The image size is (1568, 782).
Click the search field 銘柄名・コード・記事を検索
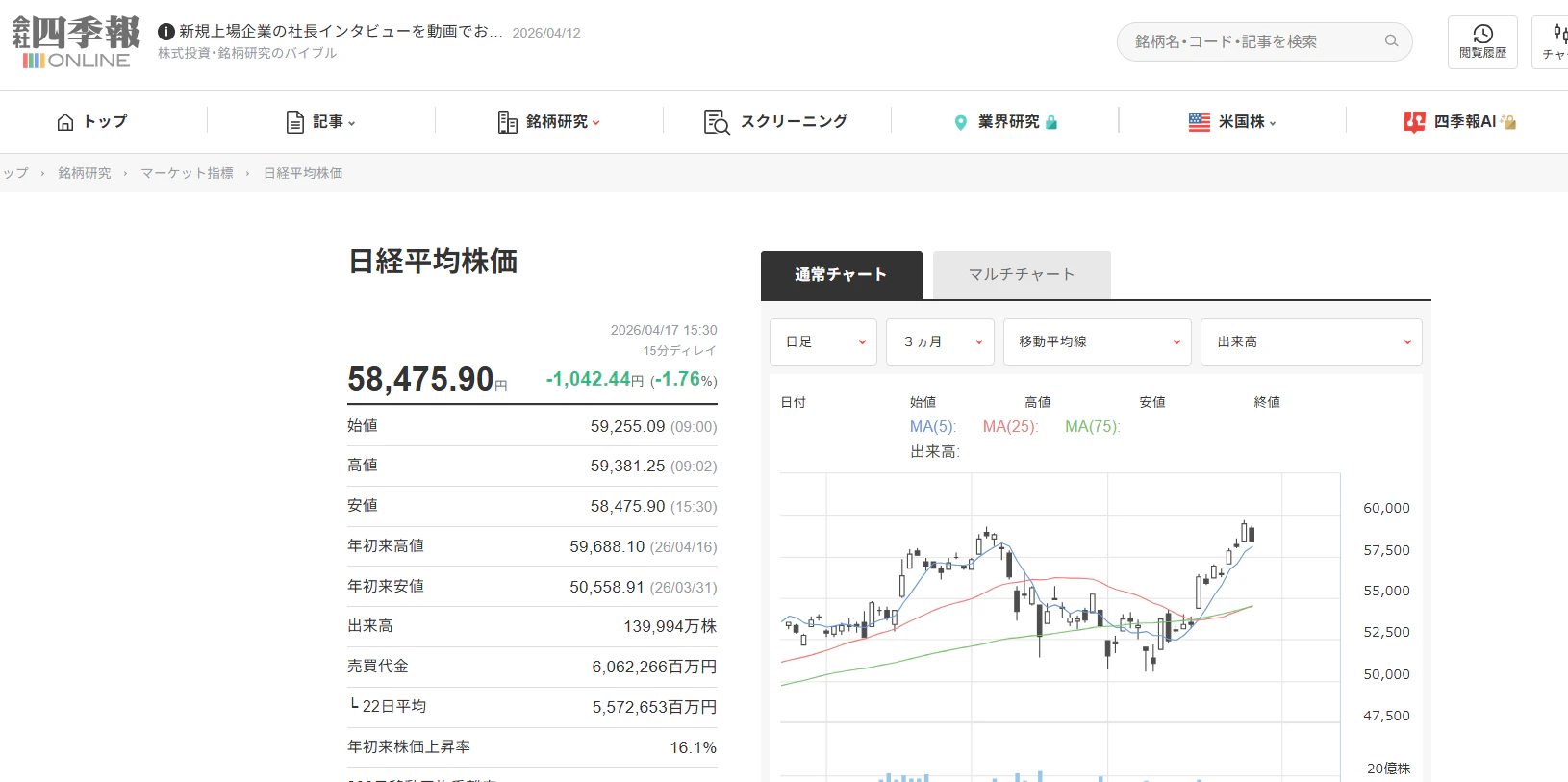coord(1264,41)
